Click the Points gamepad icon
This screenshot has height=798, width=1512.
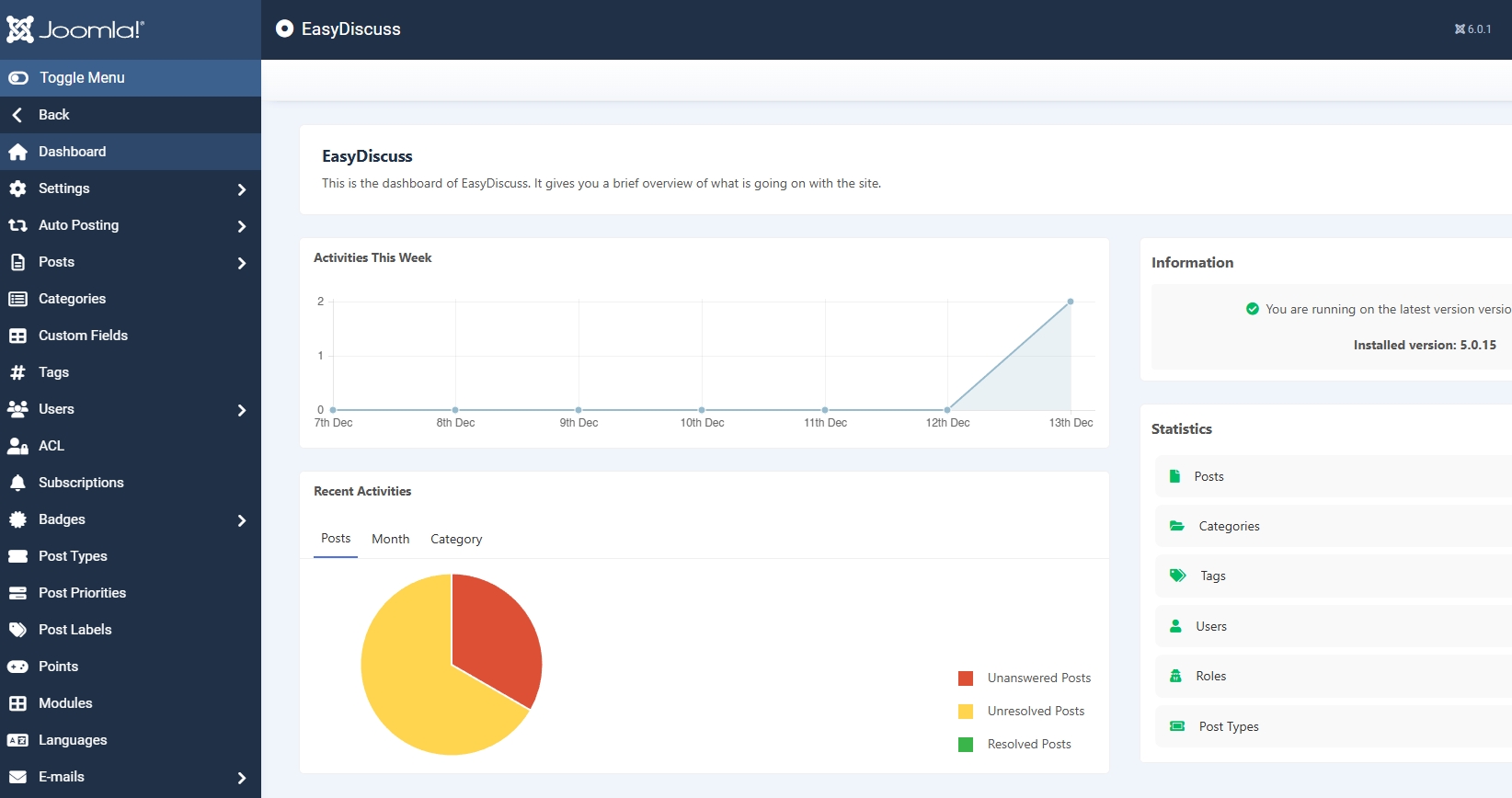[17, 667]
